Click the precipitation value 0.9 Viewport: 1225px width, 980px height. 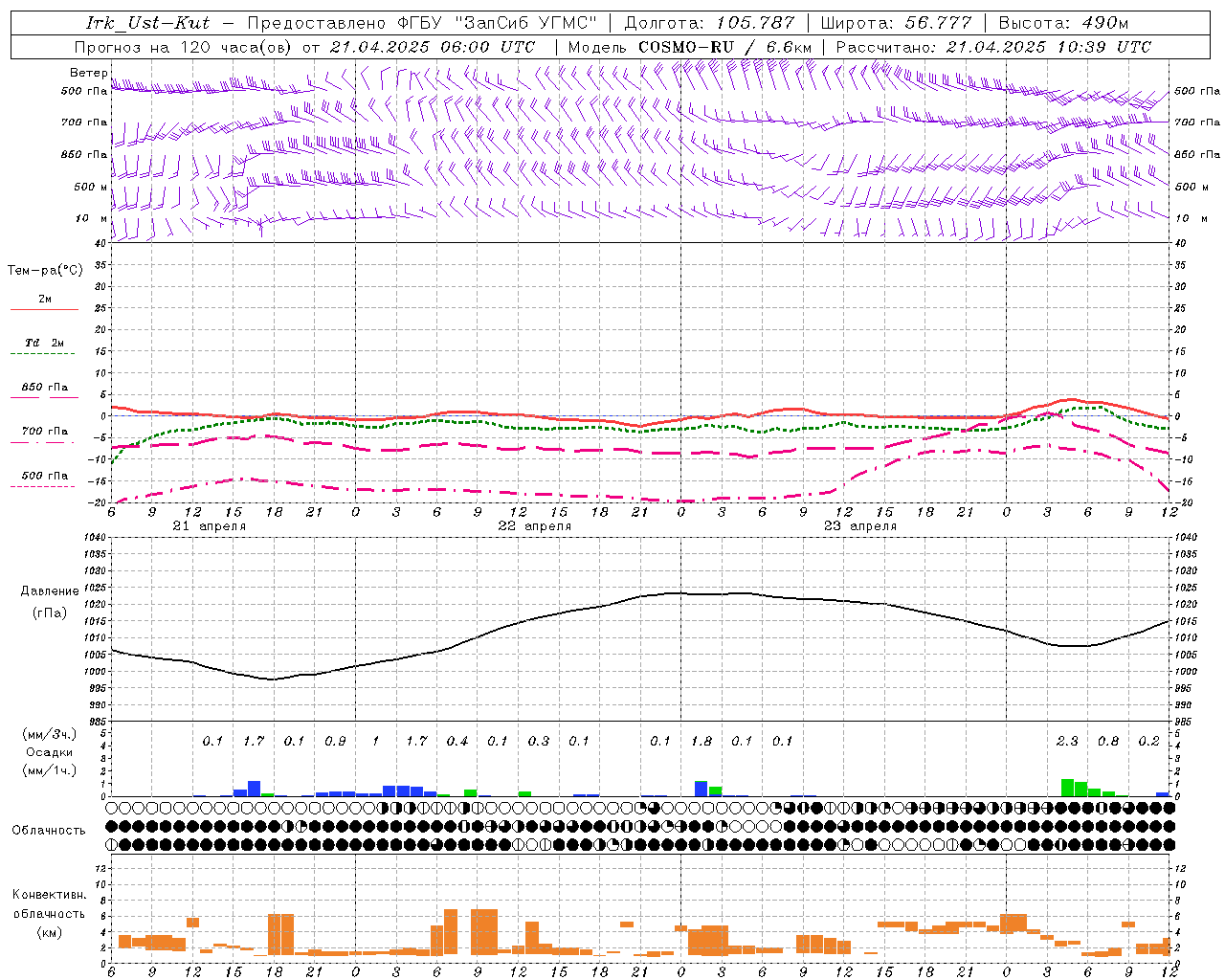tap(335, 741)
